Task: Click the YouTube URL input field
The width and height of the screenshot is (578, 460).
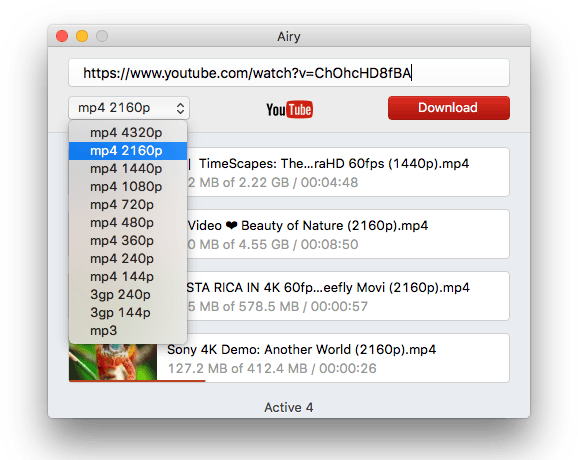Action: (x=289, y=73)
